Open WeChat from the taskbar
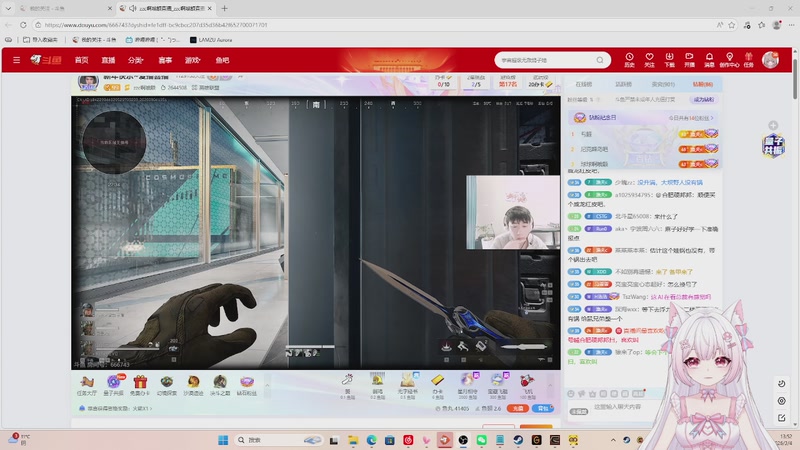The width and height of the screenshot is (800, 450). tap(481, 440)
